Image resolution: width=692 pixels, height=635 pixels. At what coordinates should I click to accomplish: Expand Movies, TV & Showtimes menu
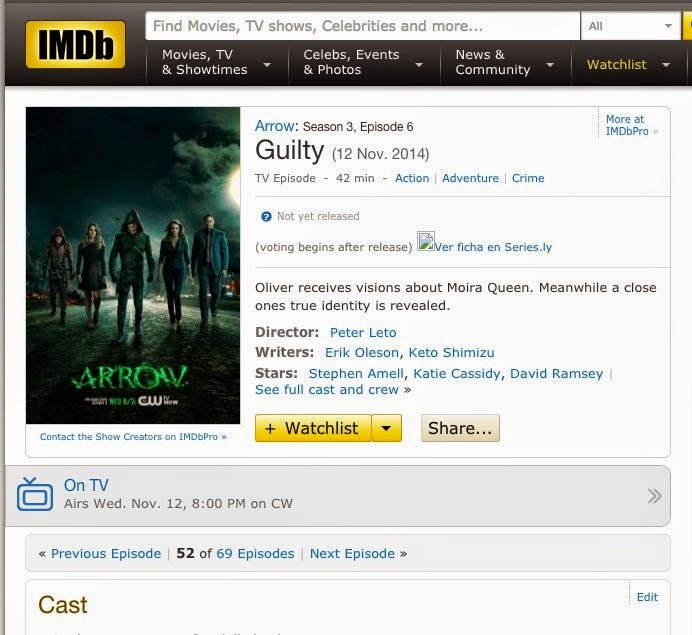pyautogui.click(x=216, y=62)
